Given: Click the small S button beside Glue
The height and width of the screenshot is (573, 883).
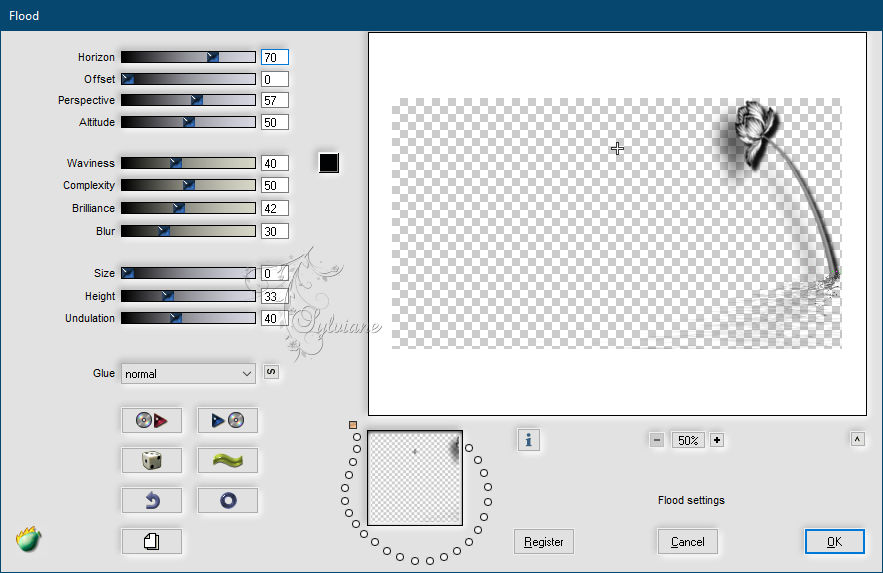Looking at the screenshot, I should (x=271, y=372).
